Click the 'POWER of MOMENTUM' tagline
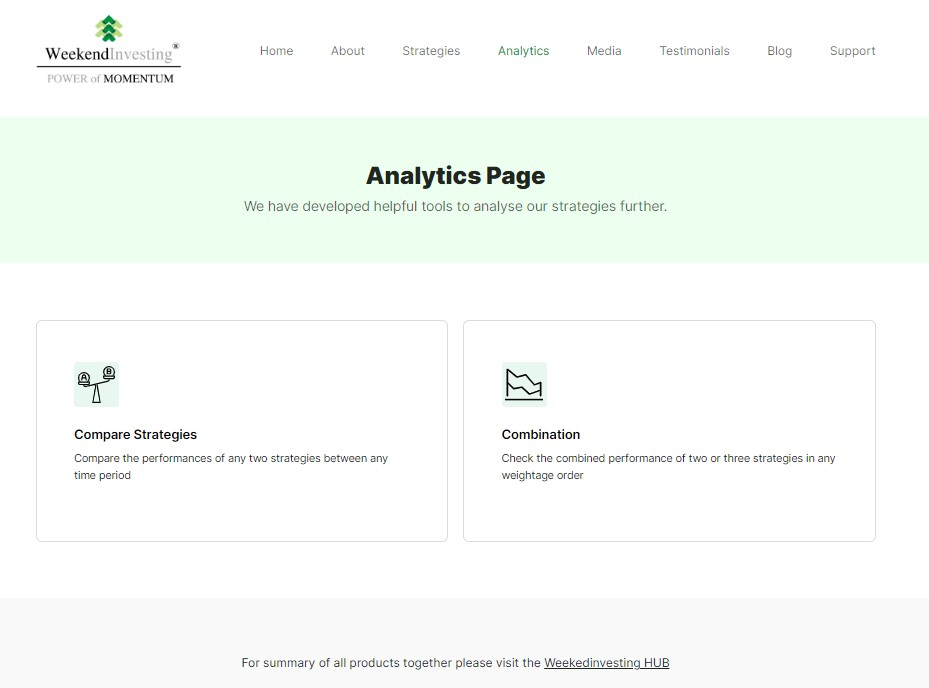Screen dimensions: 929x688 pos(110,78)
